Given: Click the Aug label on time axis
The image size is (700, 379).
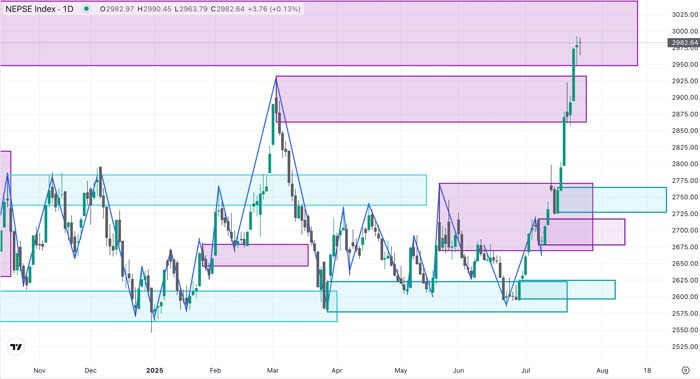Looking at the screenshot, I should (602, 371).
